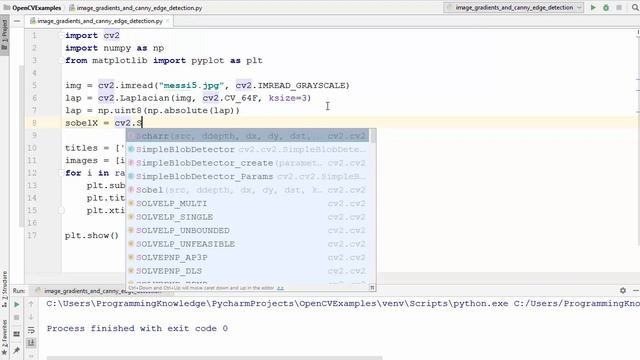Click the np.absolute(lap) expression on line 7

pos(191,111)
